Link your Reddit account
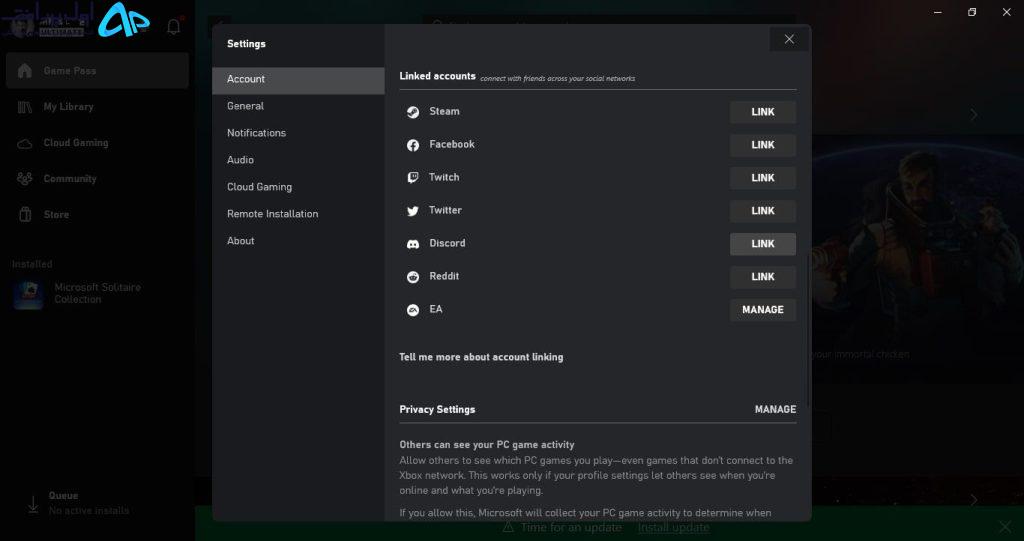Screen dimensions: 1024x541 coord(763,277)
